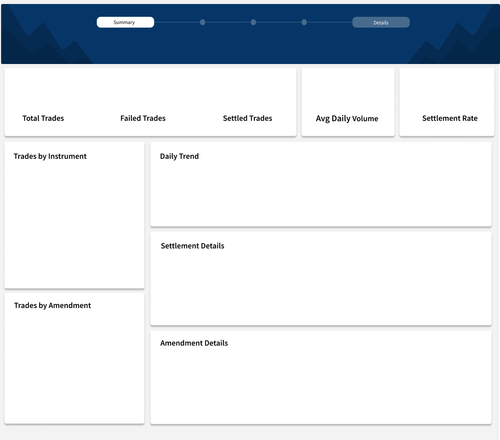Click the Settlement Details heading
This screenshot has height=440, width=500.
click(x=192, y=246)
